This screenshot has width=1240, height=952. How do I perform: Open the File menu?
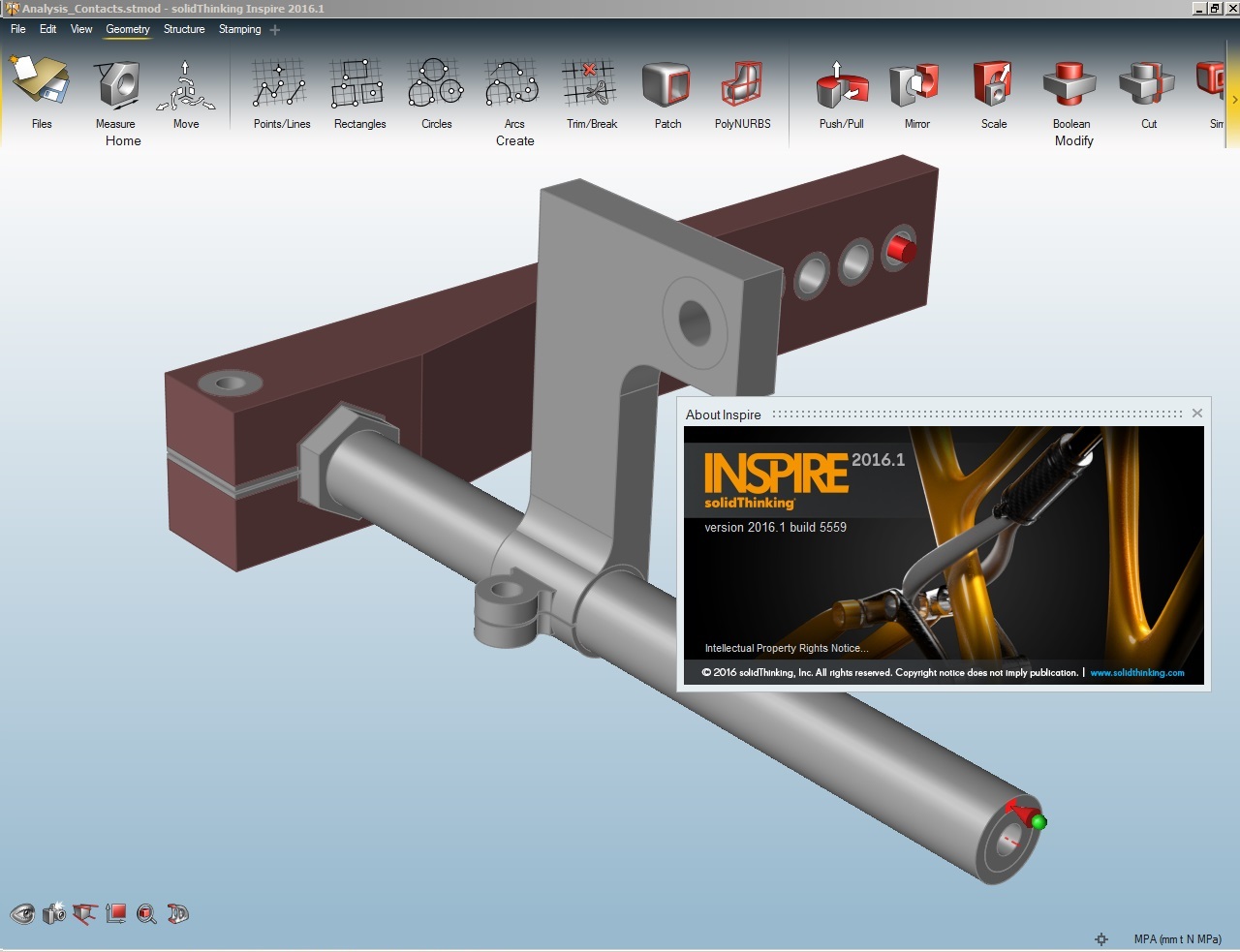point(18,29)
